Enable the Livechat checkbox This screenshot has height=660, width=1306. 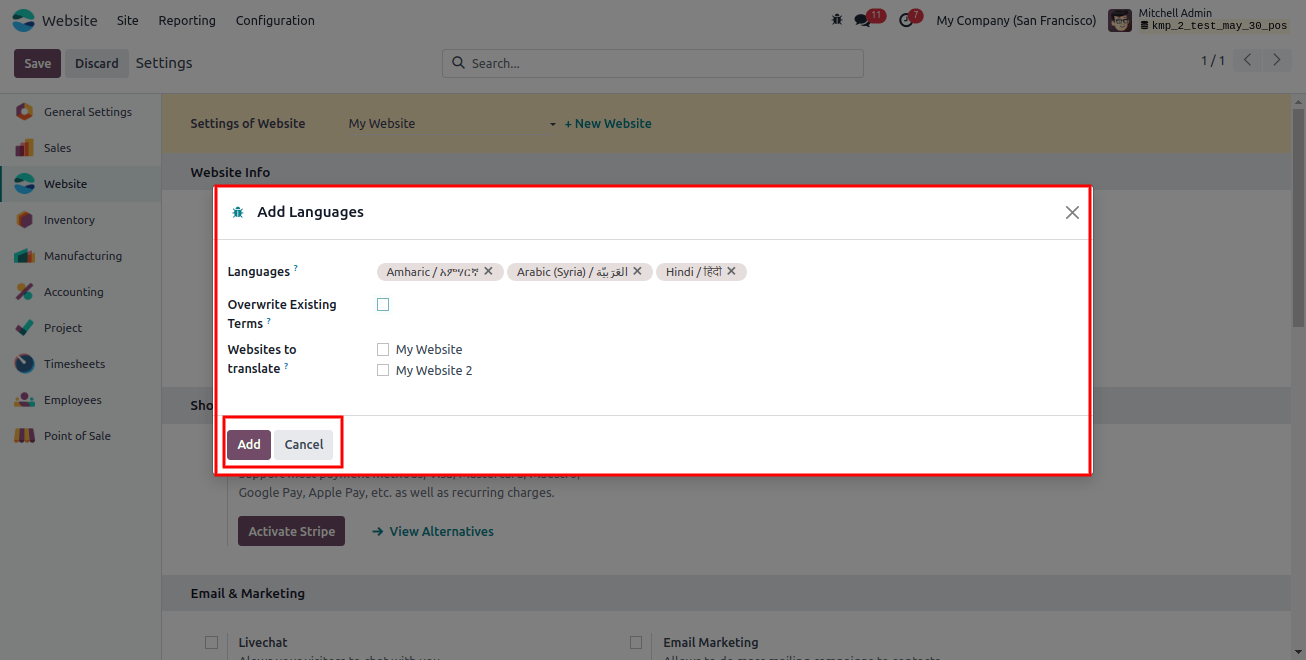[211, 642]
